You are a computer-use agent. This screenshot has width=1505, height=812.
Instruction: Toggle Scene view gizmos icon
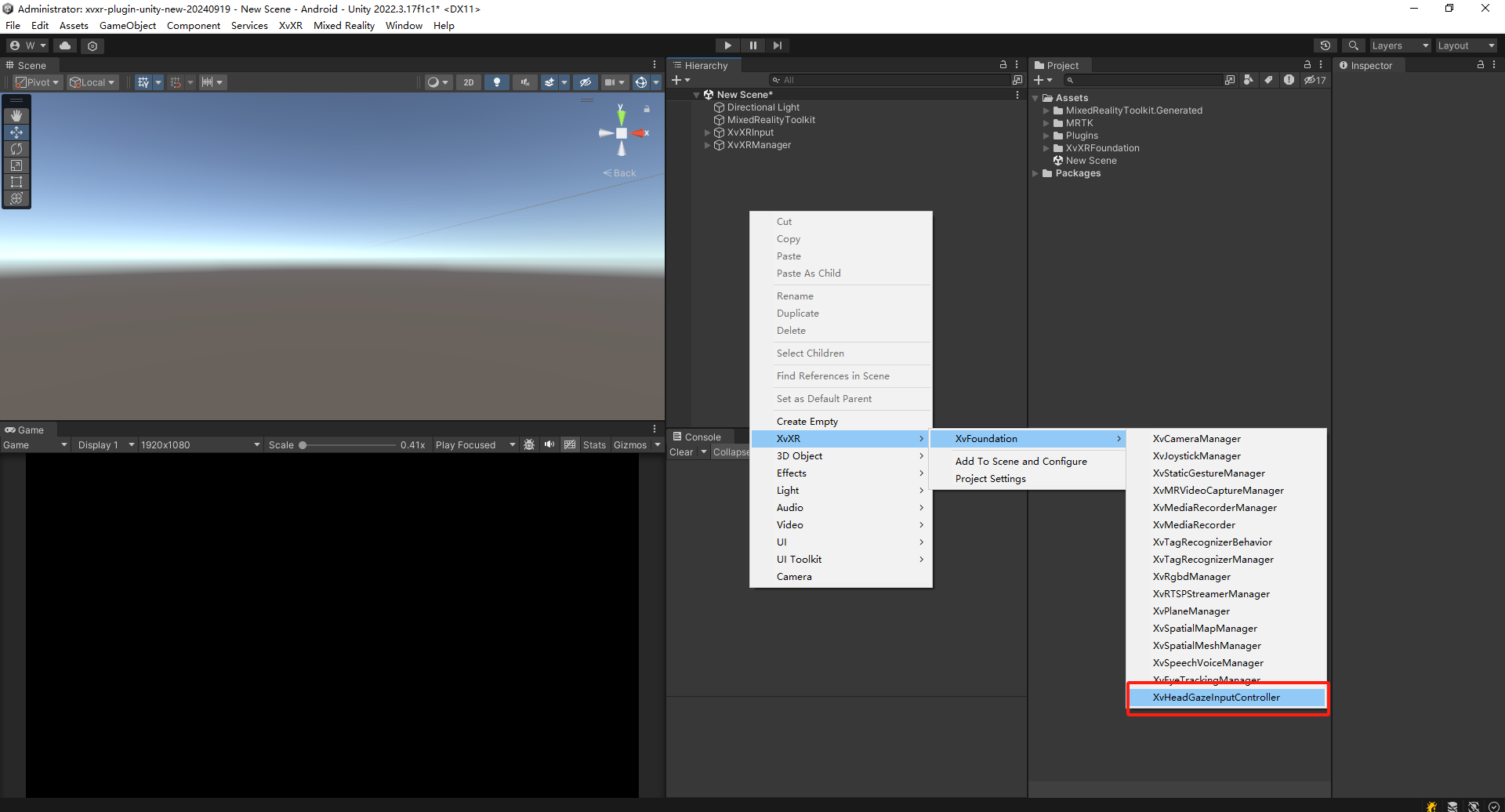(641, 82)
